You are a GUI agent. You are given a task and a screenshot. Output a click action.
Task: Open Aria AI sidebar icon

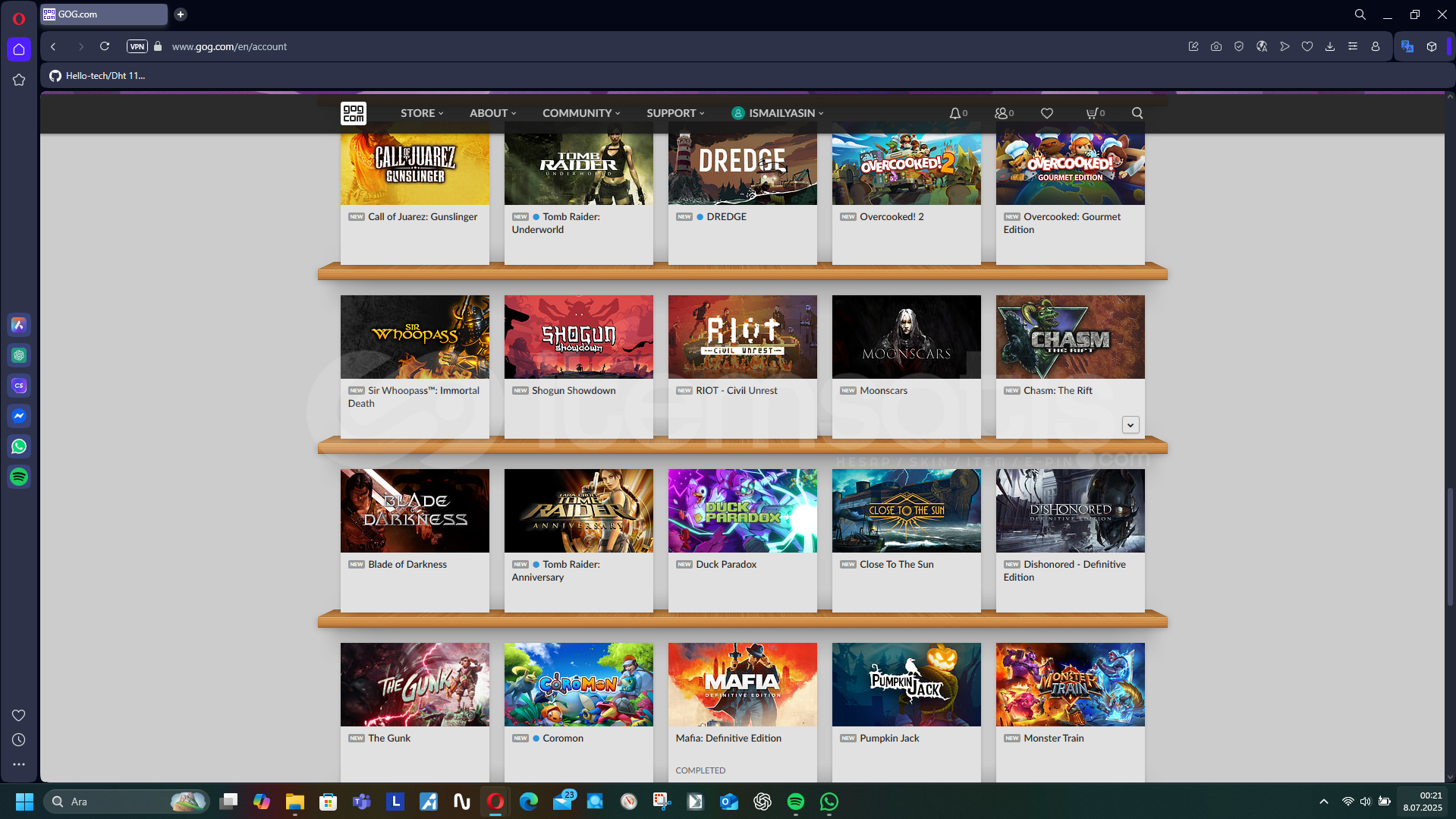19,325
